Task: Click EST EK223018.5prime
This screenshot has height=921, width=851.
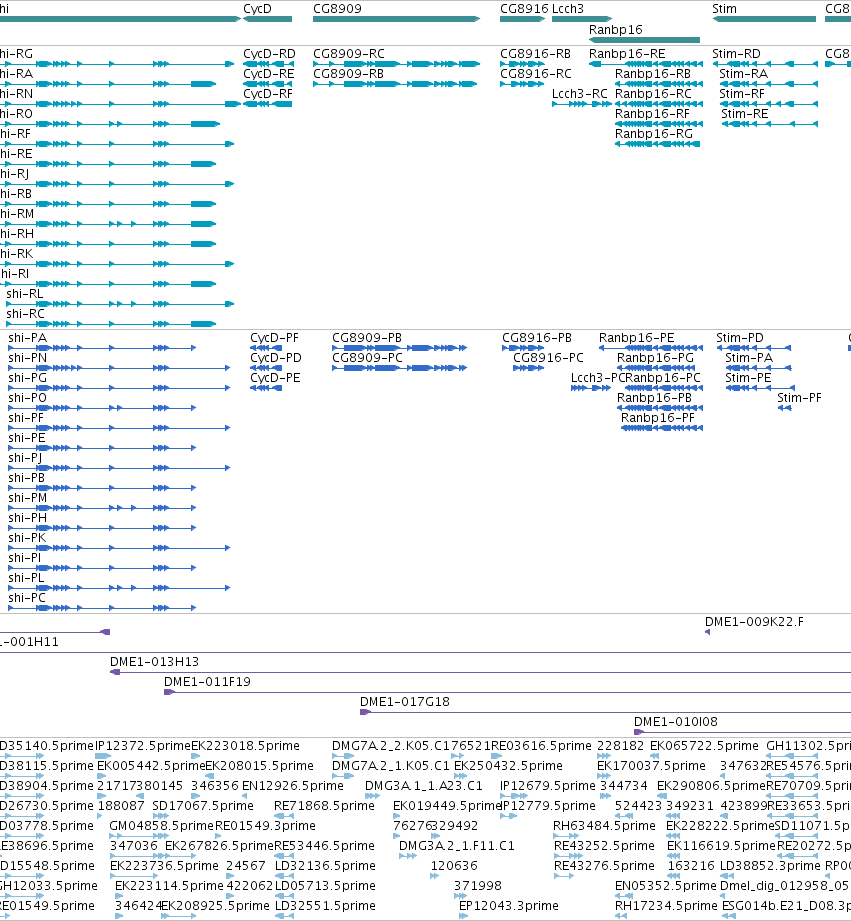Action: 245,745
